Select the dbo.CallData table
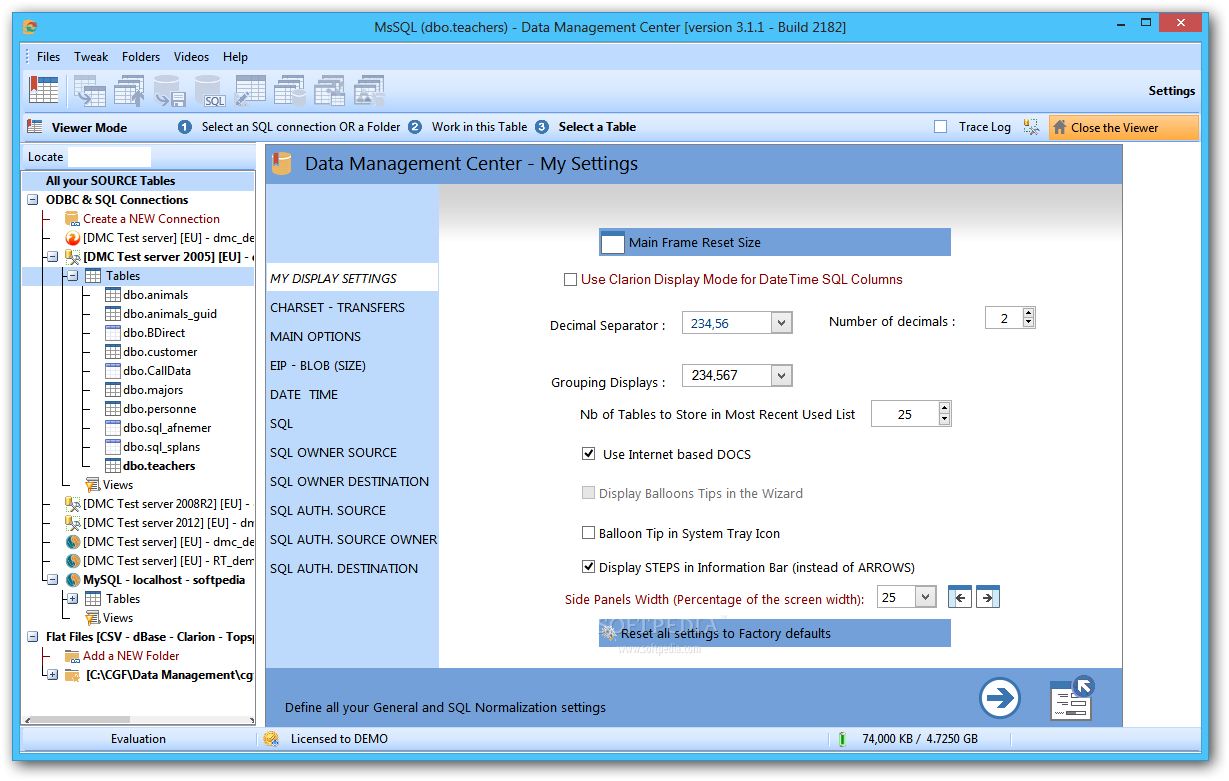Viewport: 1229px width, 781px height. [x=157, y=371]
